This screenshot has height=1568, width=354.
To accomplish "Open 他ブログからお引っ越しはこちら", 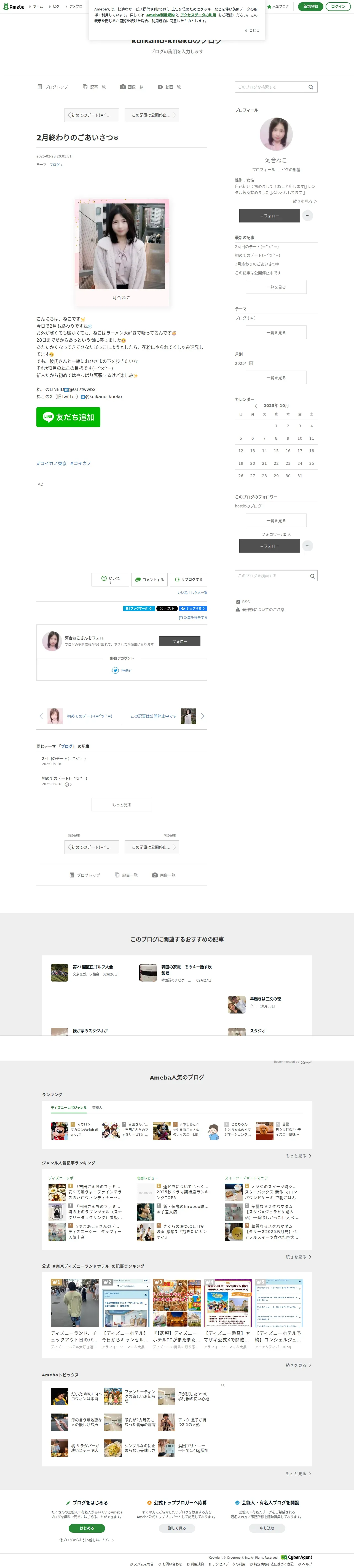I will click(x=86, y=1540).
